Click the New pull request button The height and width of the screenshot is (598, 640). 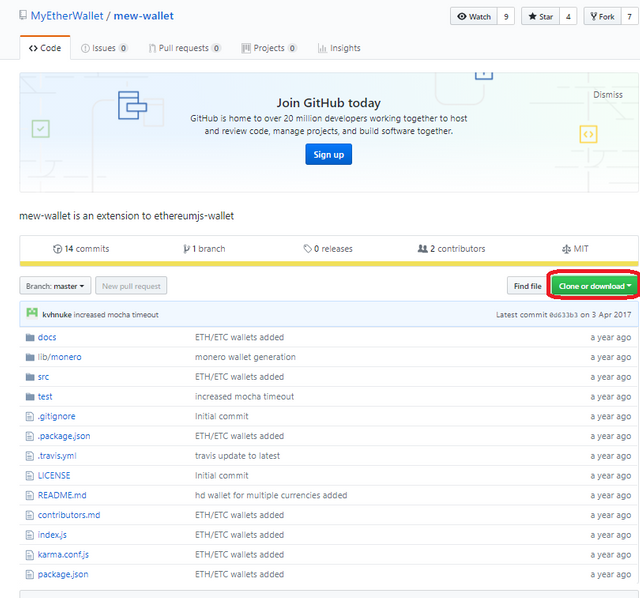[131, 286]
